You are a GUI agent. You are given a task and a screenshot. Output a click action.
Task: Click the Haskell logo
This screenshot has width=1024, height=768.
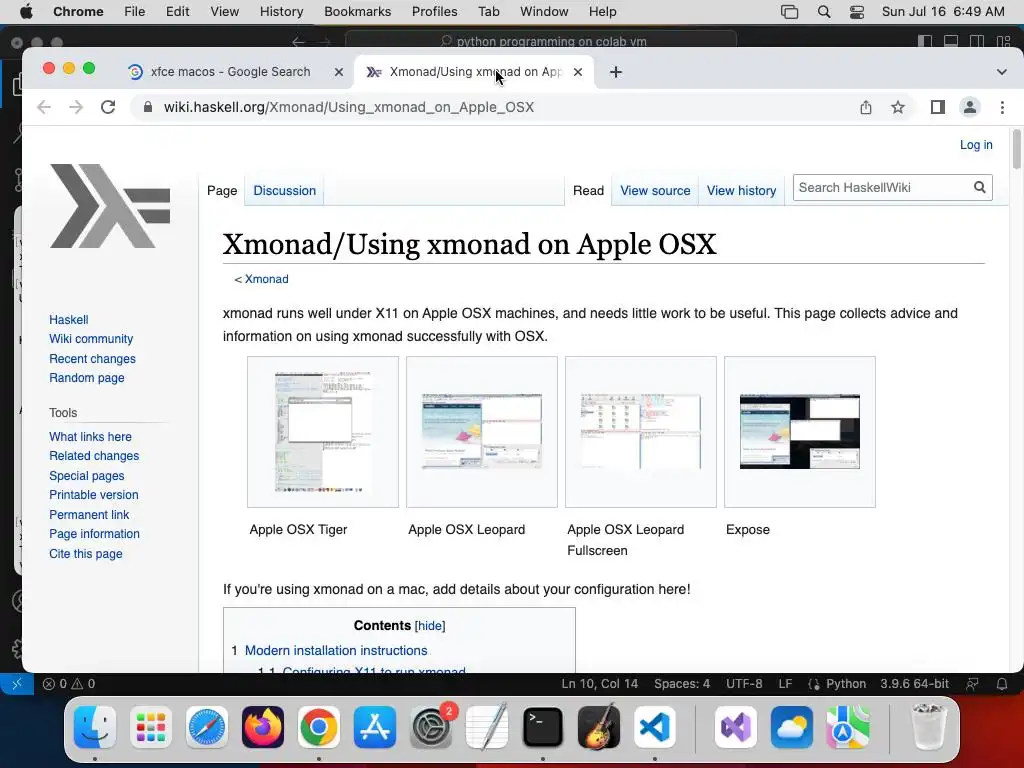click(x=110, y=206)
